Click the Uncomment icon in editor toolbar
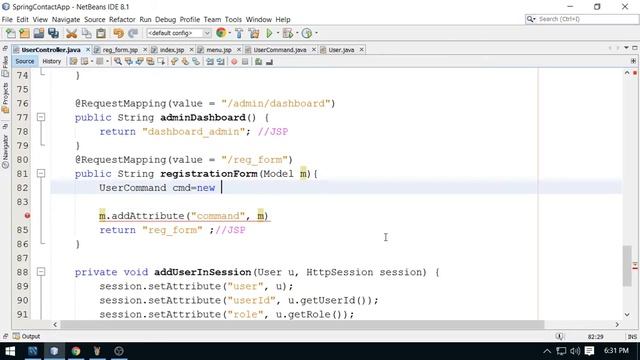This screenshot has height=360, width=640. point(269,62)
